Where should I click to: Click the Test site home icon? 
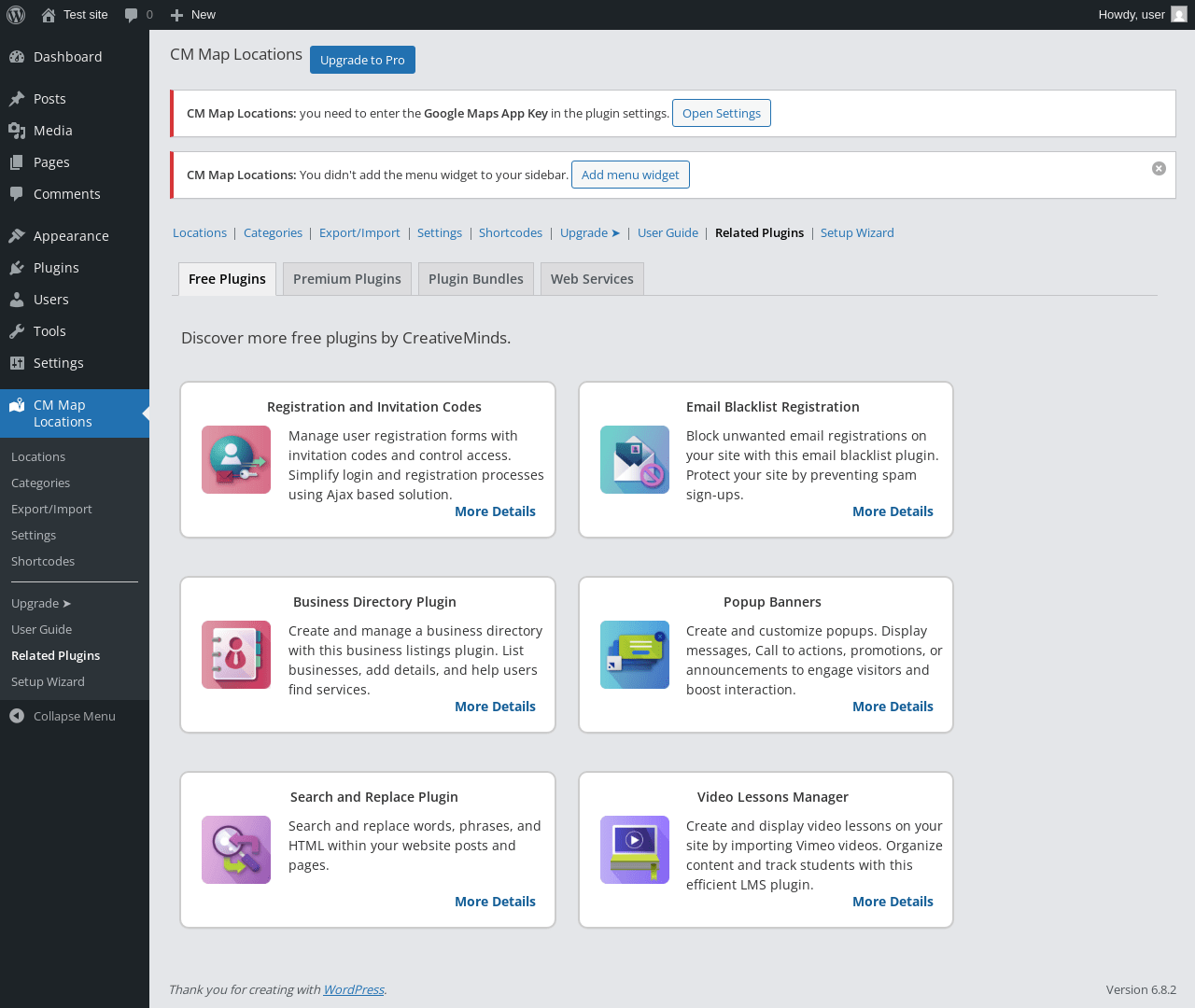[49, 15]
